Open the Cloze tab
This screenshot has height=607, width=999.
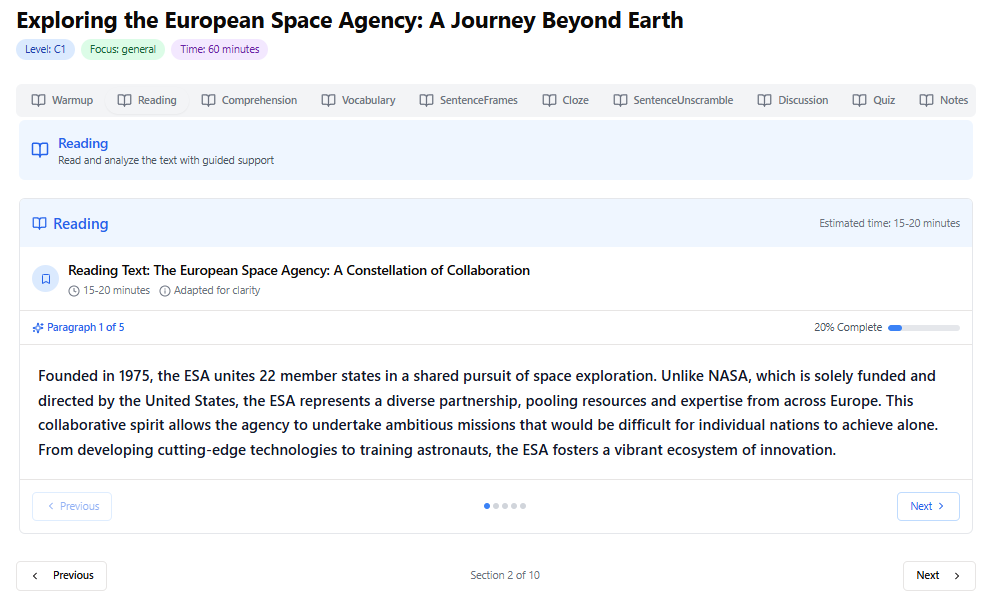565,100
